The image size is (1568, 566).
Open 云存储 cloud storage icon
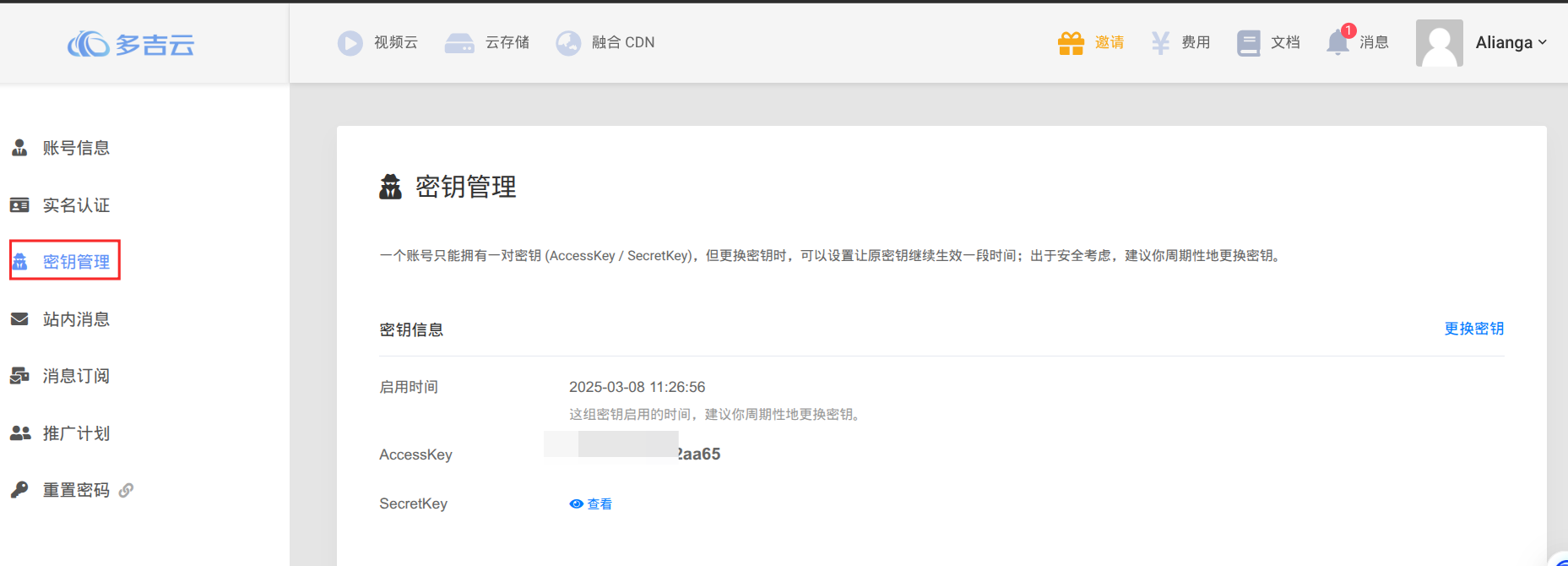[x=459, y=43]
